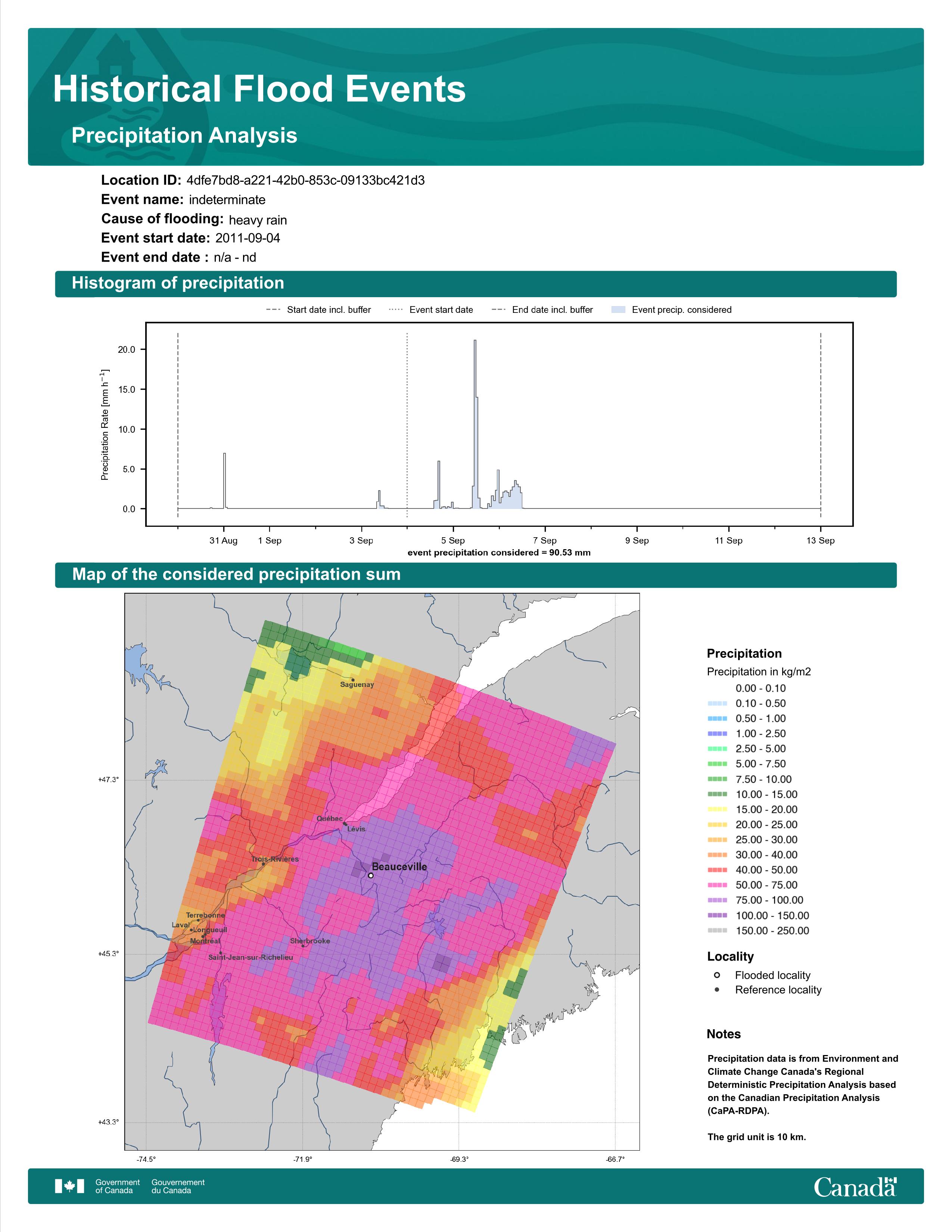The image size is (952, 1232).
Task: Click the 30.00 - 40.00 precipitation swatch
Action: tap(717, 855)
